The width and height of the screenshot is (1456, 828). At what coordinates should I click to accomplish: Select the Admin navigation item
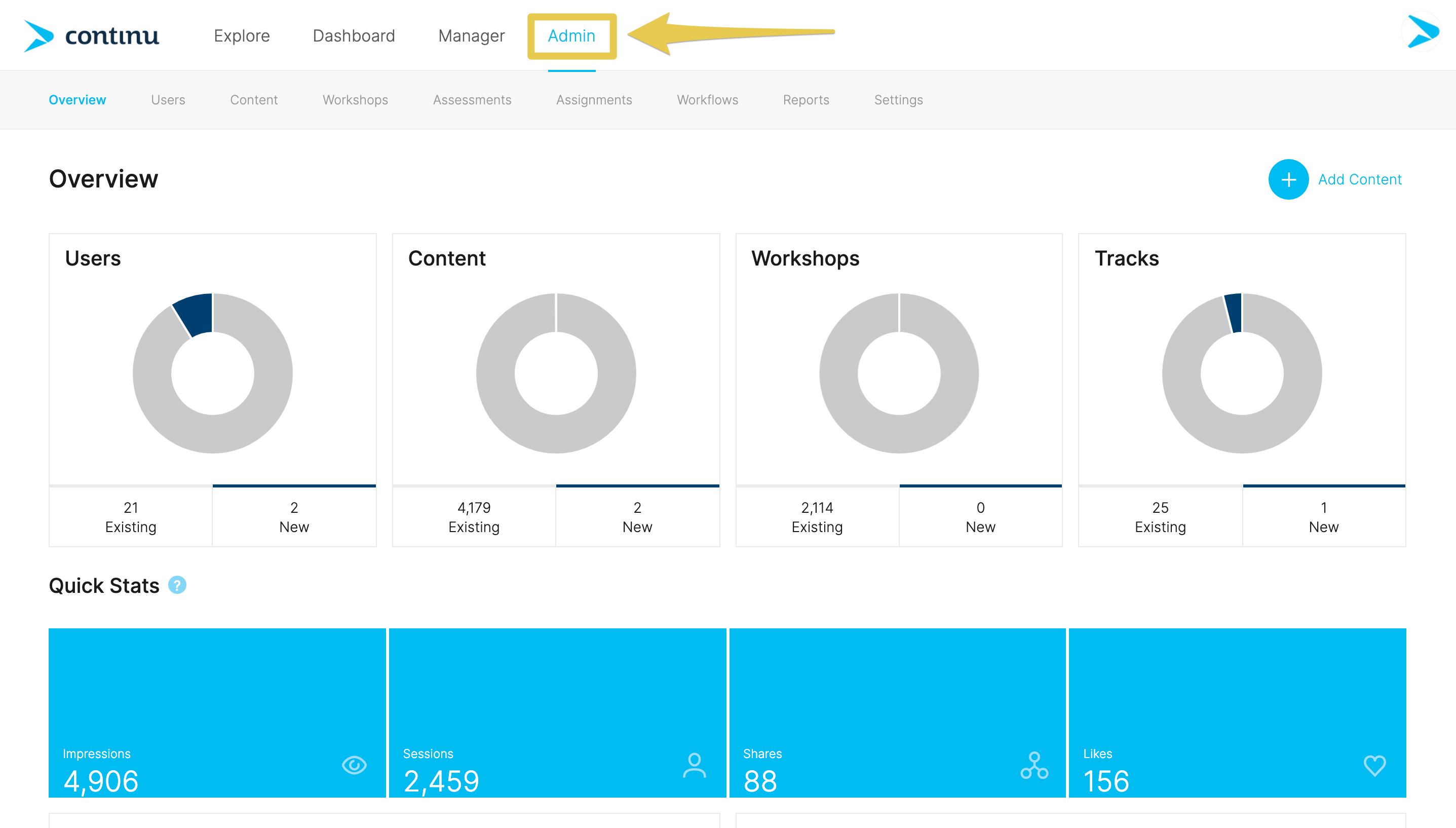click(571, 36)
